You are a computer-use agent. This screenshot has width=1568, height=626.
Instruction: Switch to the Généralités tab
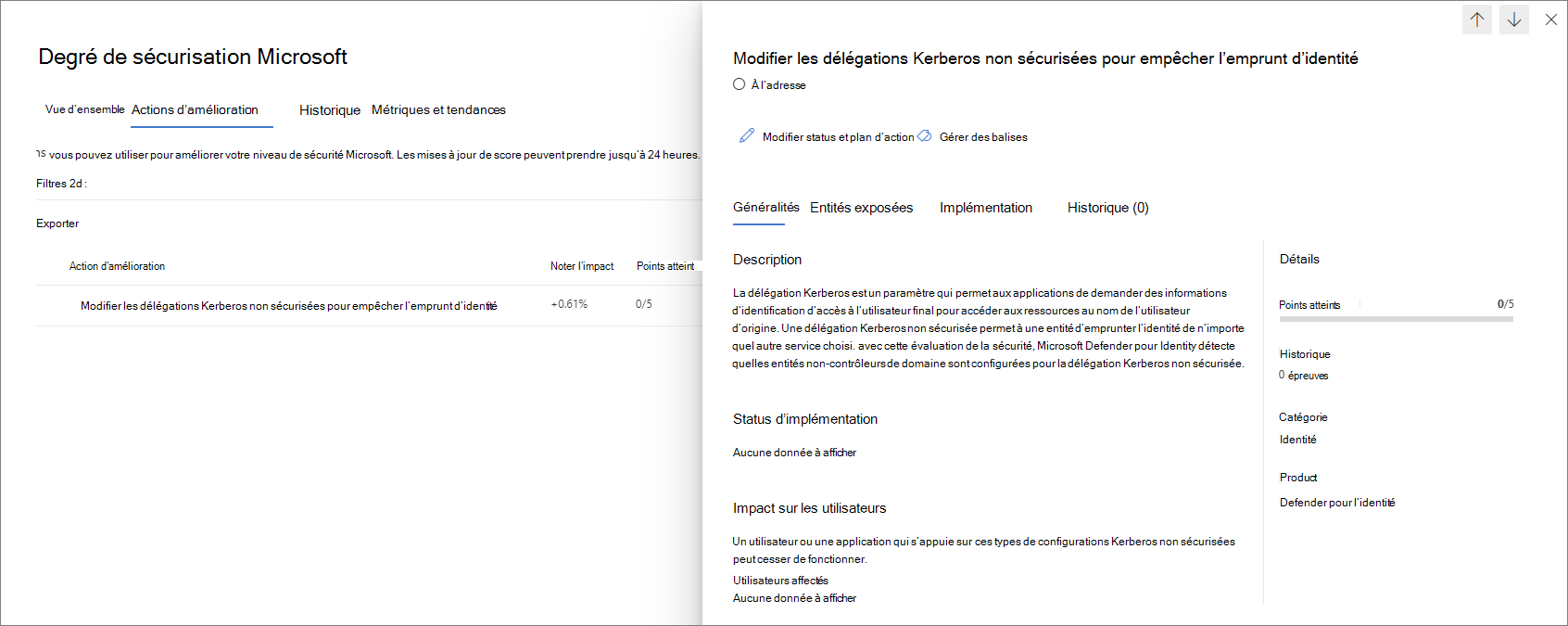765,207
